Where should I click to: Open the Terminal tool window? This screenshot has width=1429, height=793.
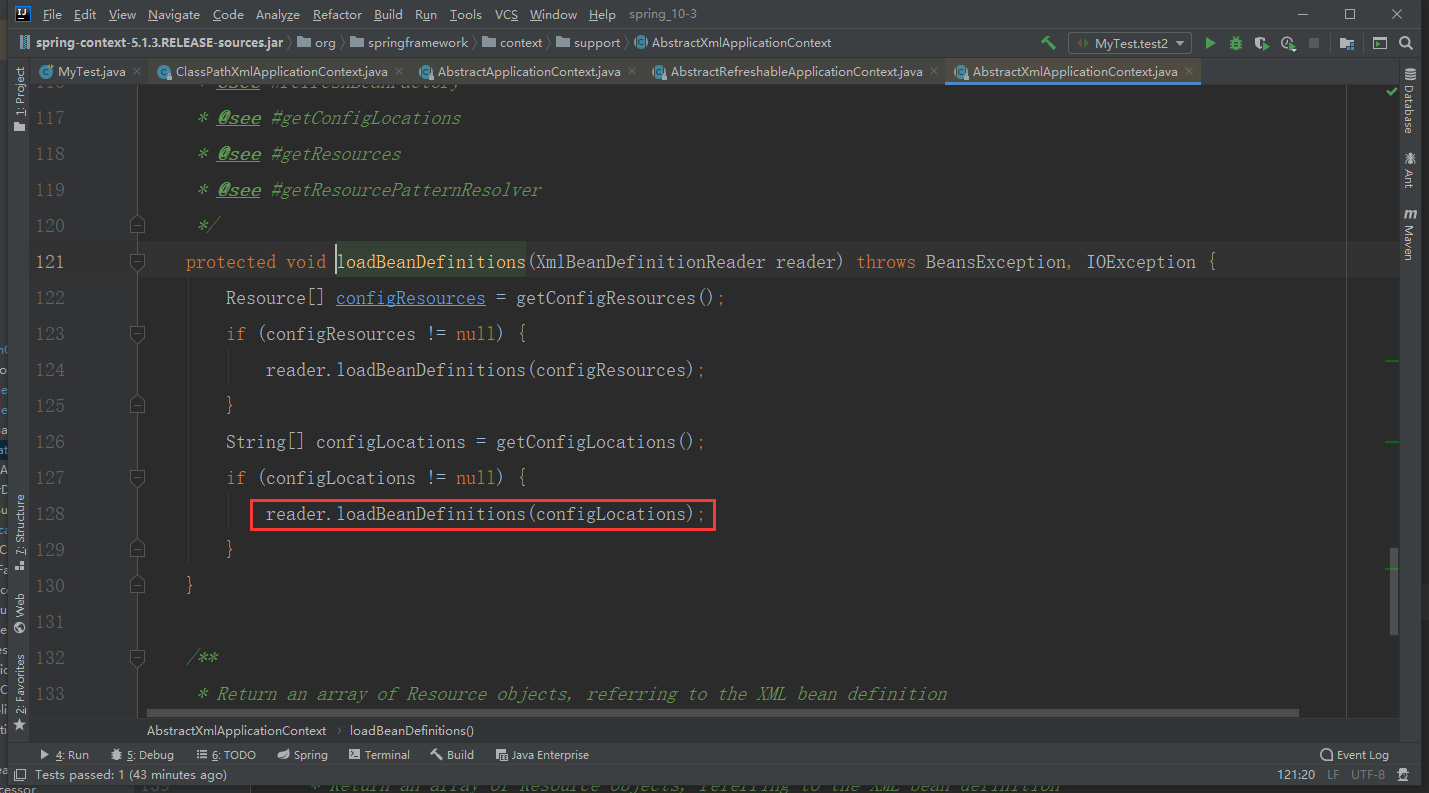379,755
